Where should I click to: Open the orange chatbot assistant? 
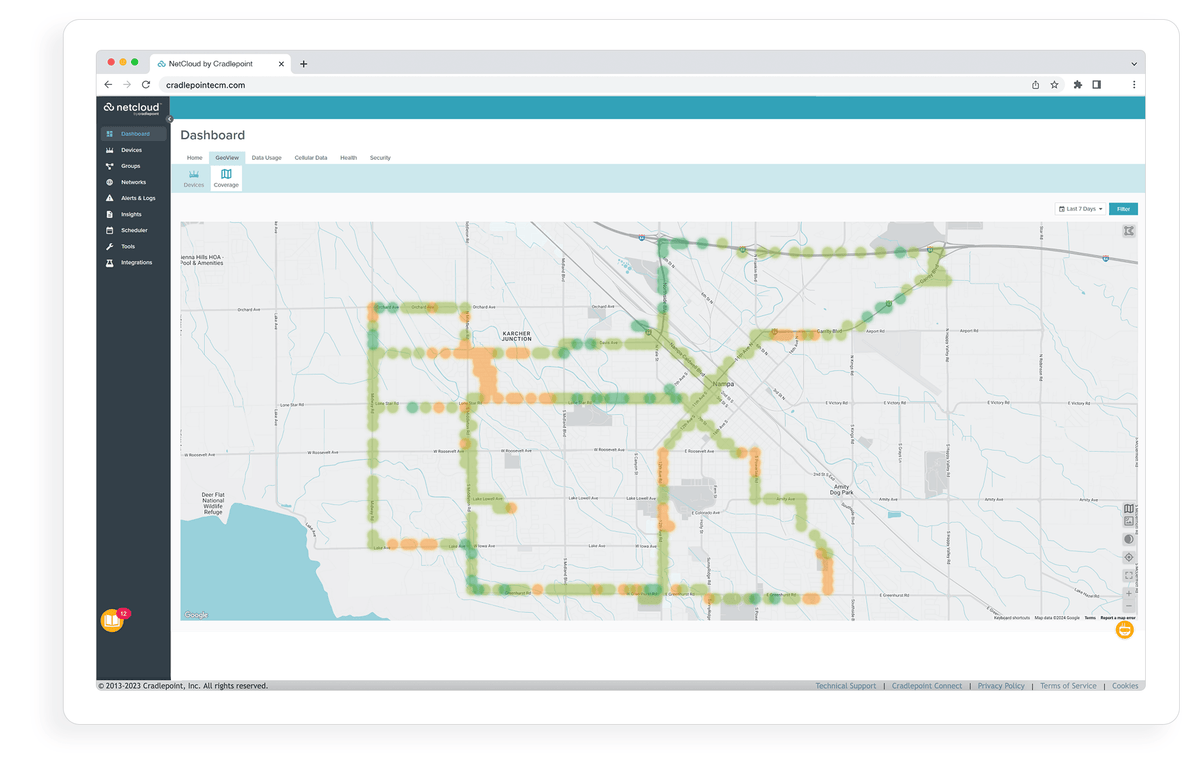coord(1124,630)
